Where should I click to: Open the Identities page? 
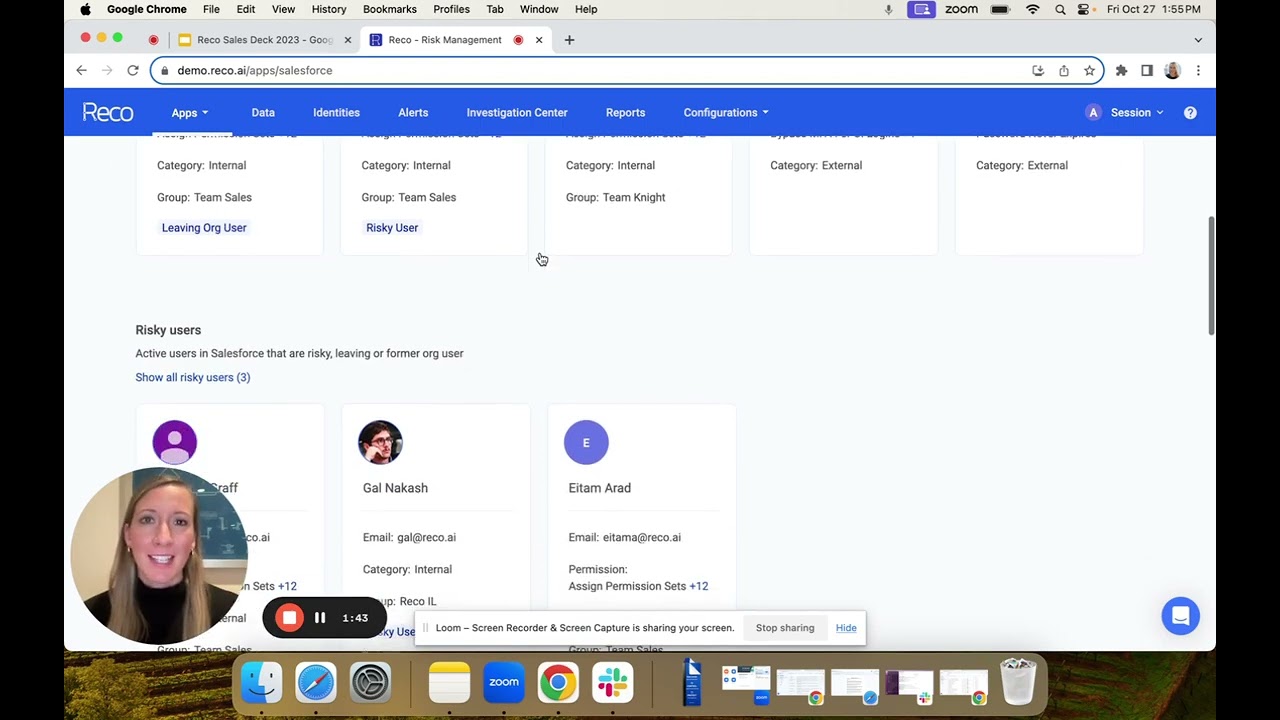[x=336, y=113]
